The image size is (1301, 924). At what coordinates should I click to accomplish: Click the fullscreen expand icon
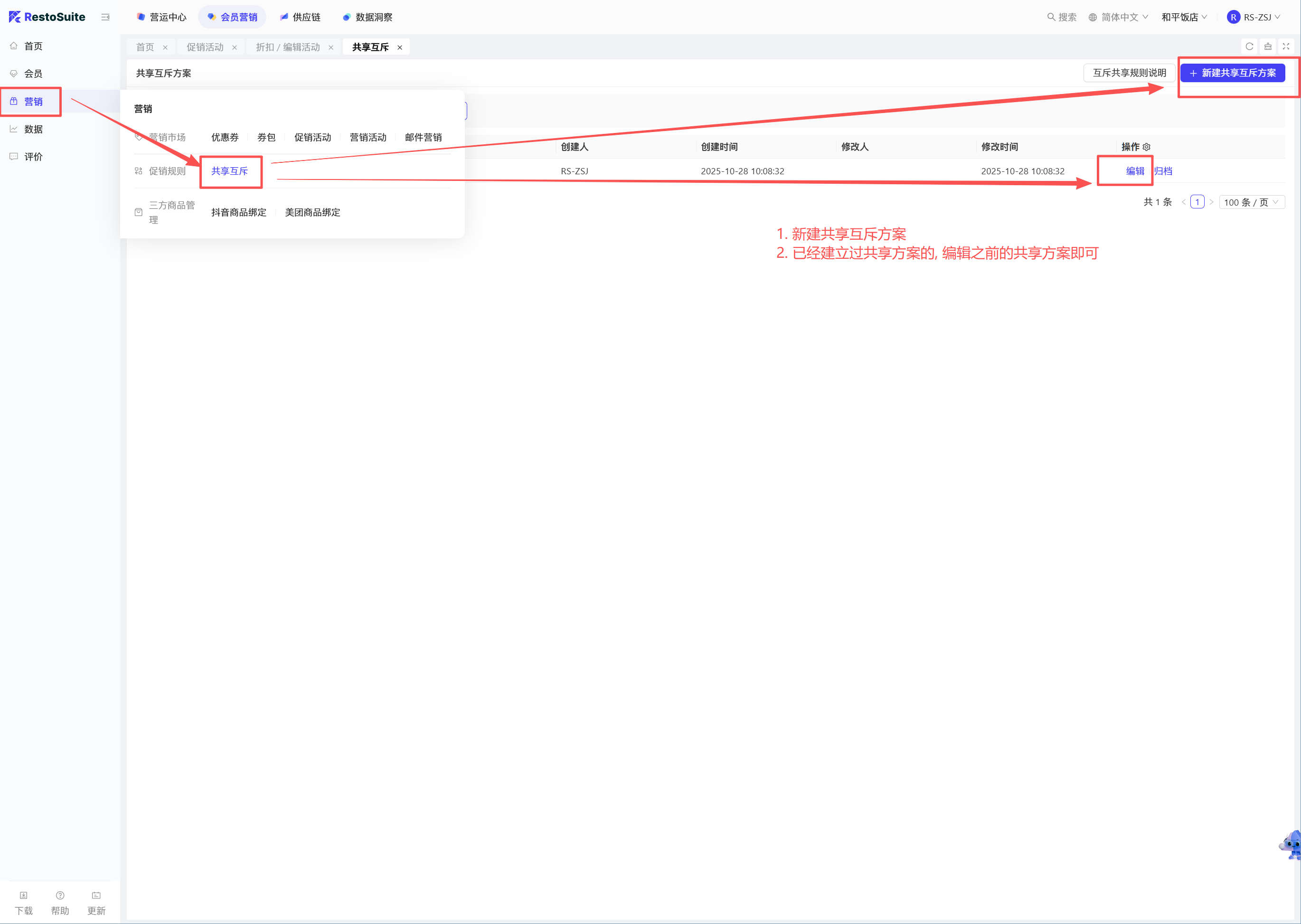click(x=1286, y=47)
